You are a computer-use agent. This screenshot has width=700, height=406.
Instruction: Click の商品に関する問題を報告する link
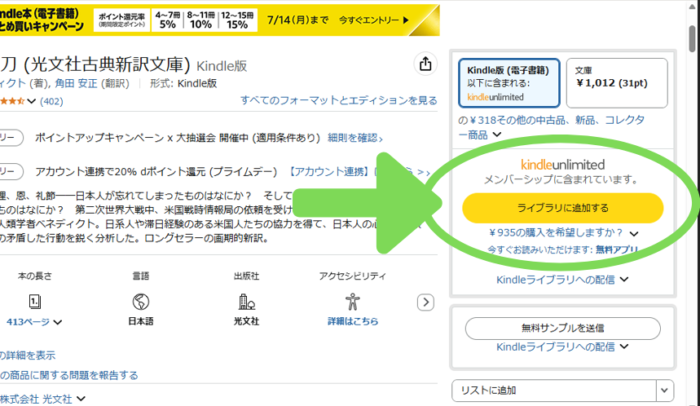coord(69,375)
